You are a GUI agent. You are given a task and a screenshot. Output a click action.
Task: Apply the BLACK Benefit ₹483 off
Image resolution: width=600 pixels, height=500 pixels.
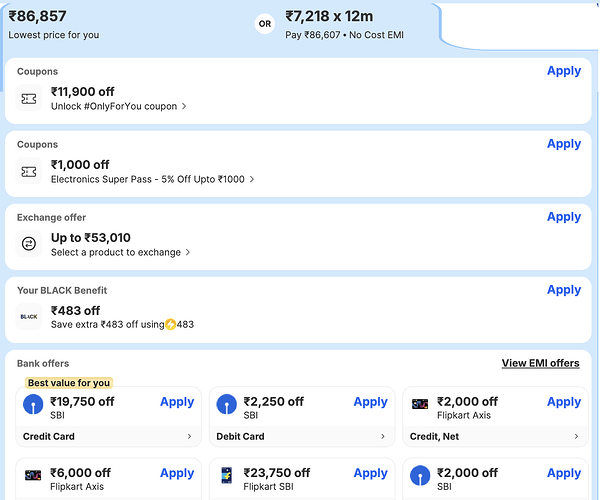pos(563,290)
